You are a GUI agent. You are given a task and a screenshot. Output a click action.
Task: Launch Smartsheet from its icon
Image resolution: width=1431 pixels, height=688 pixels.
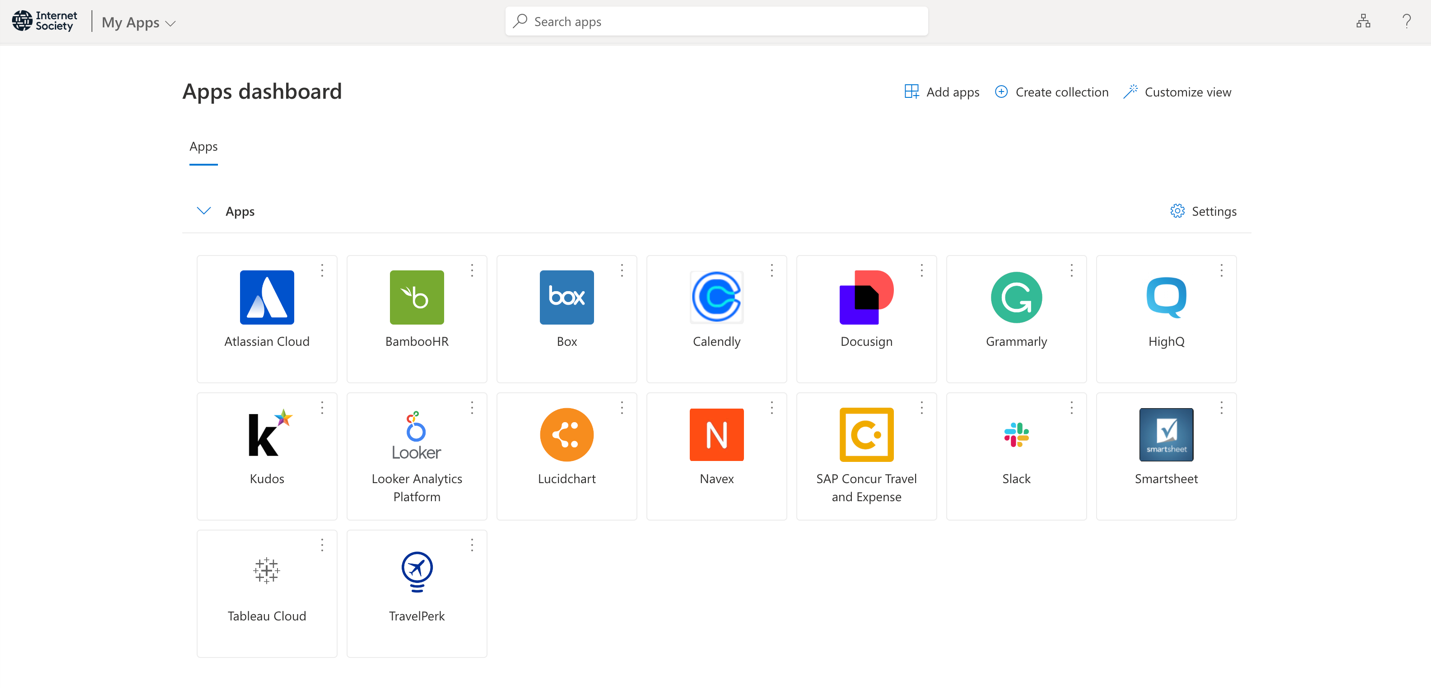pos(1166,434)
